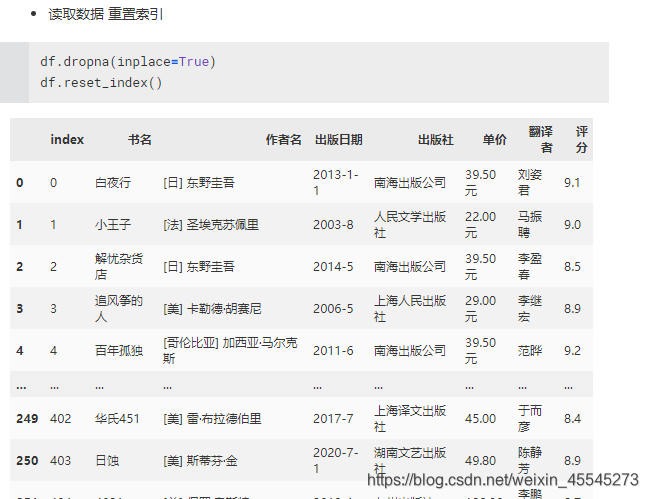649x499 pixels.
Task: Click the '翻译者' column header
Action: (x=541, y=139)
